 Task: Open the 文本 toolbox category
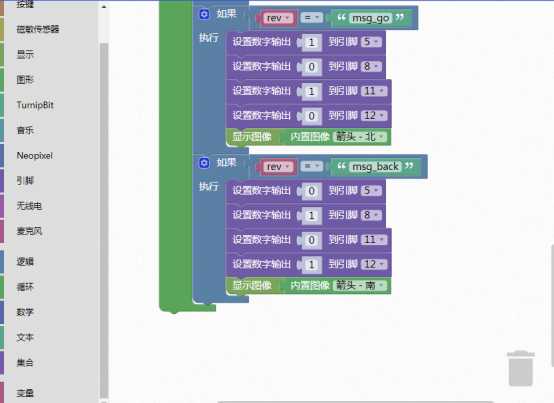click(25, 337)
